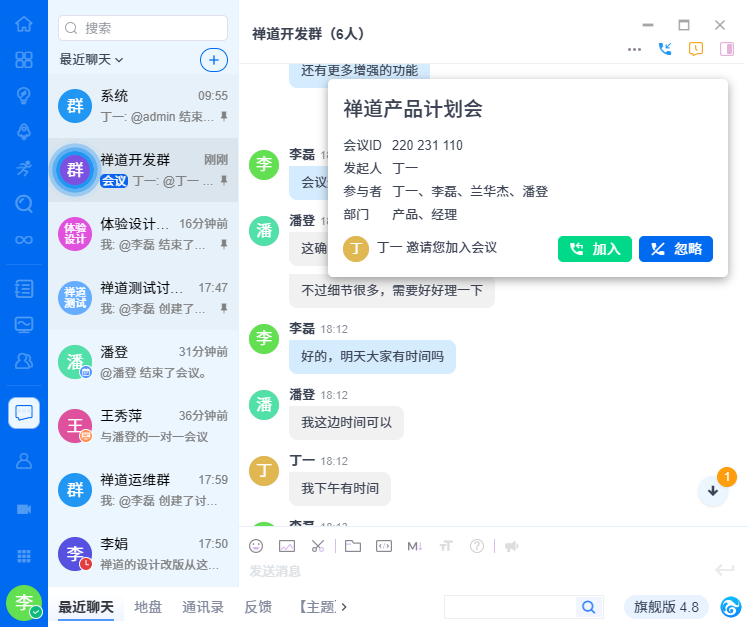Insert code snippet with code icon
Image resolution: width=748 pixels, height=627 pixels.
point(384,546)
